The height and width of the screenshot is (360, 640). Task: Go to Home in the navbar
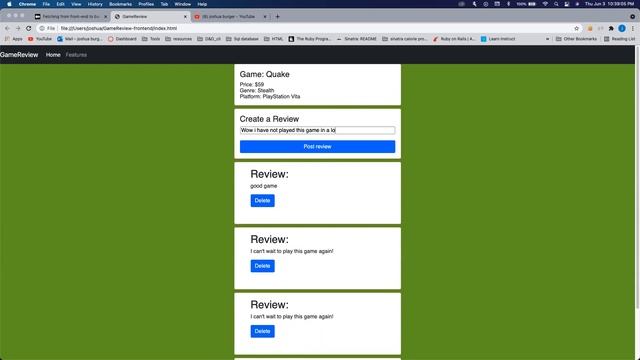click(x=53, y=55)
